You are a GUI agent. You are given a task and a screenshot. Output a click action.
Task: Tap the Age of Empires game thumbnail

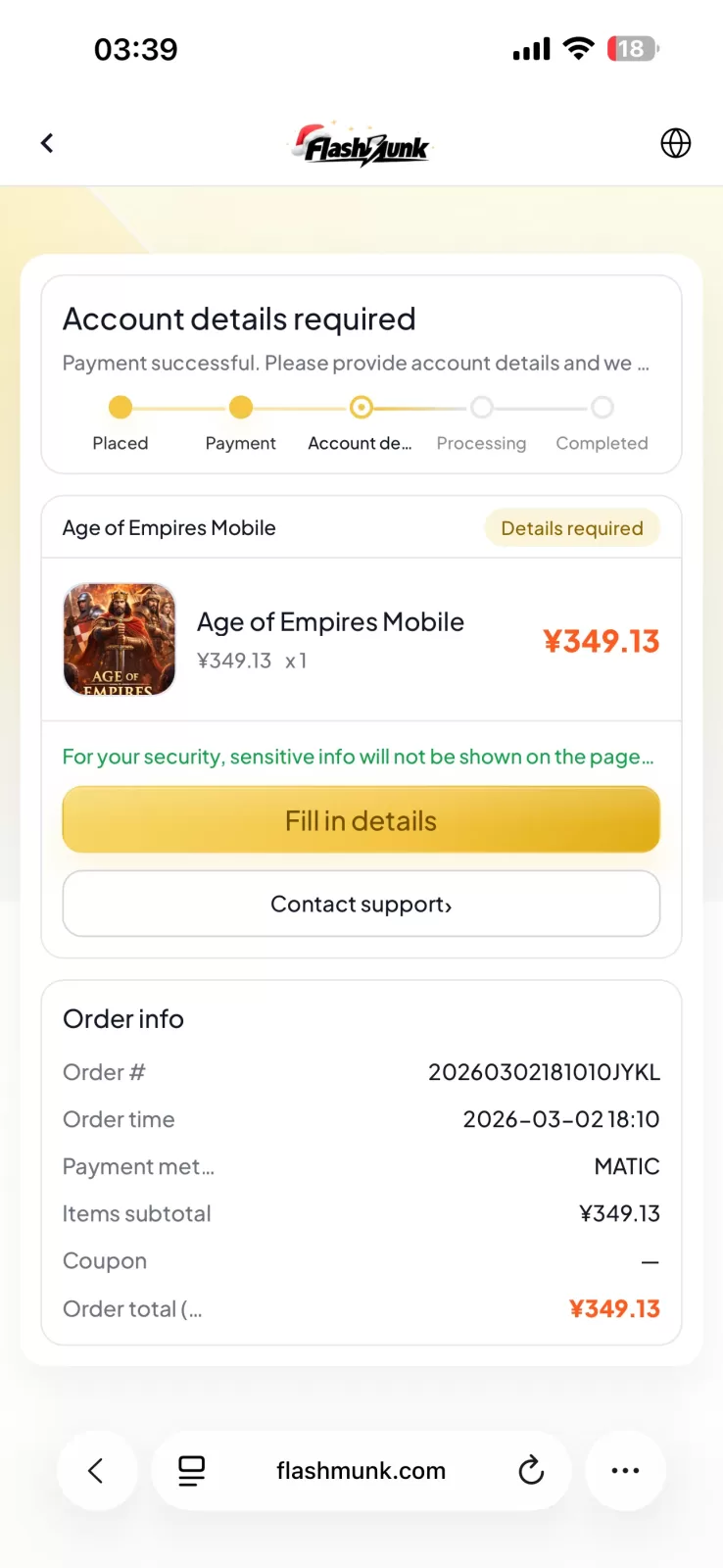point(120,640)
